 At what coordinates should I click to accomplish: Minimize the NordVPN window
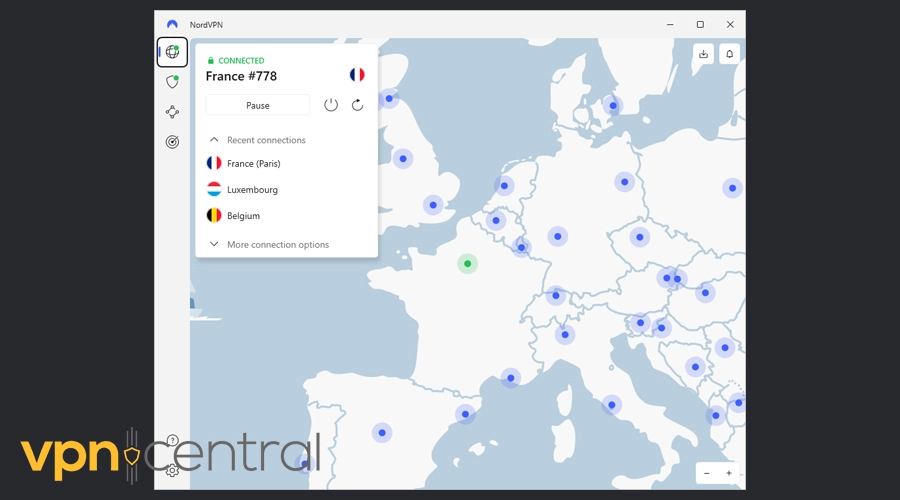670,25
